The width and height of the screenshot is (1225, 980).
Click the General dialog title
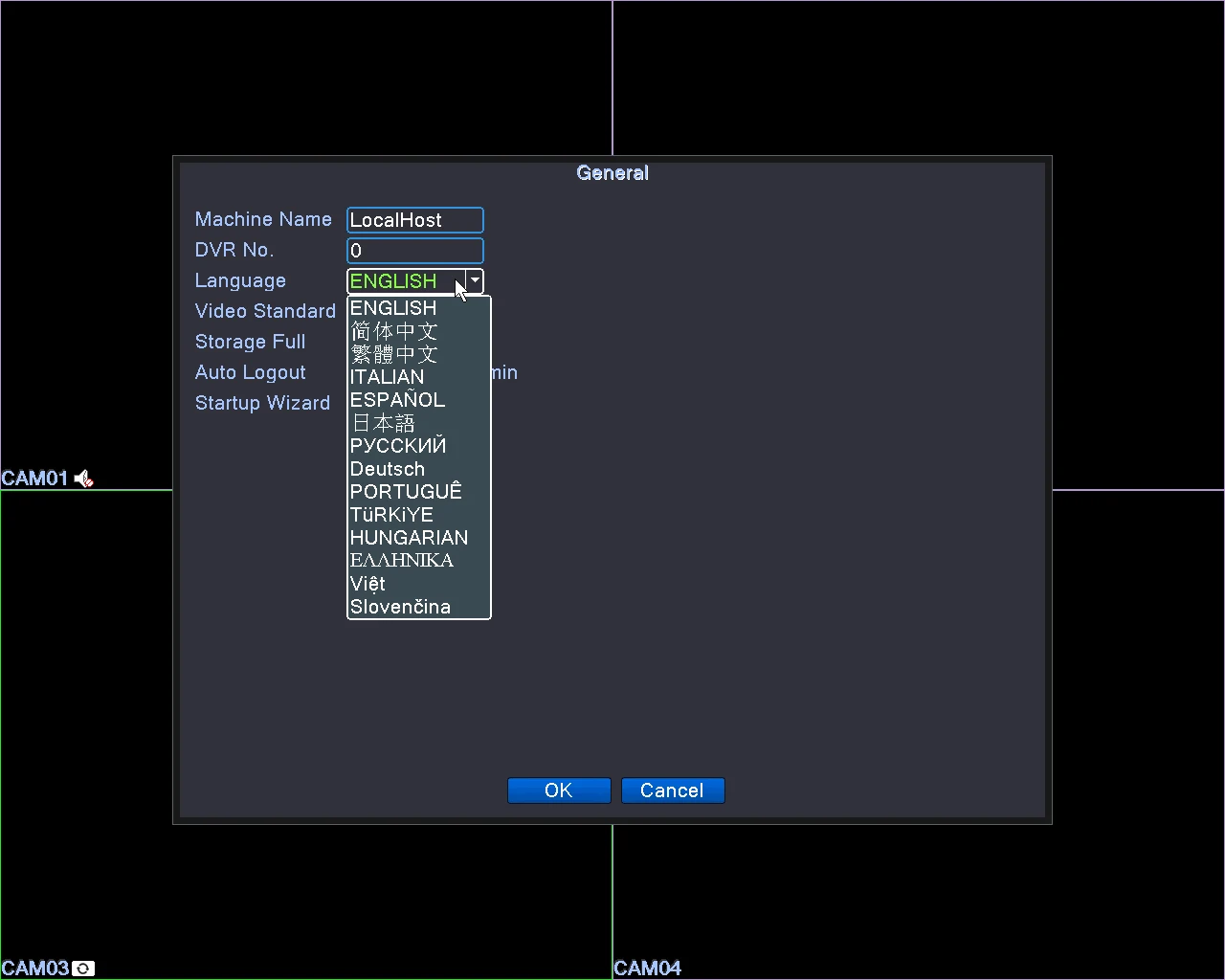click(x=612, y=173)
